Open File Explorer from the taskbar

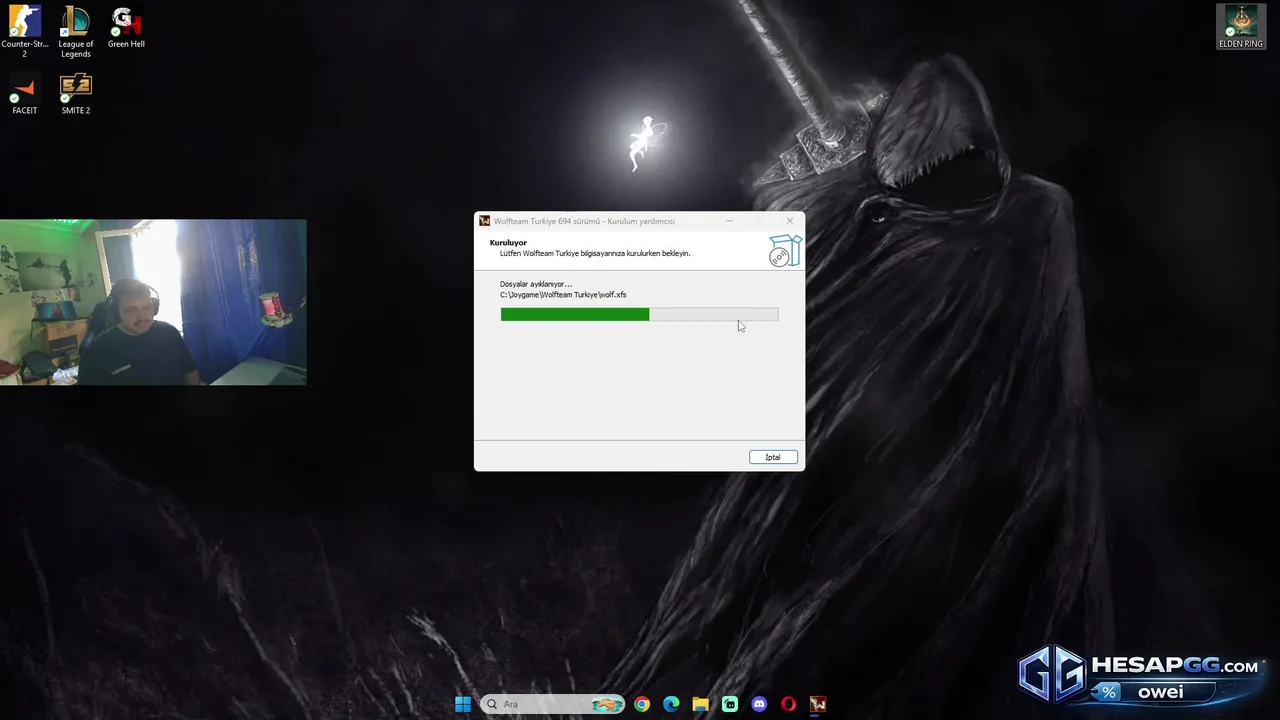tap(700, 704)
